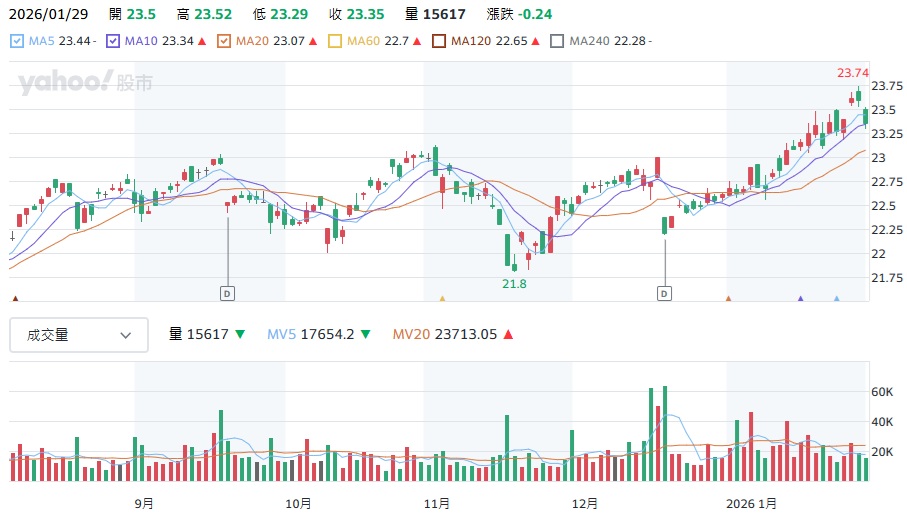The width and height of the screenshot is (907, 515).
Task: Click the D dividend marker near late September
Action: pos(227,293)
